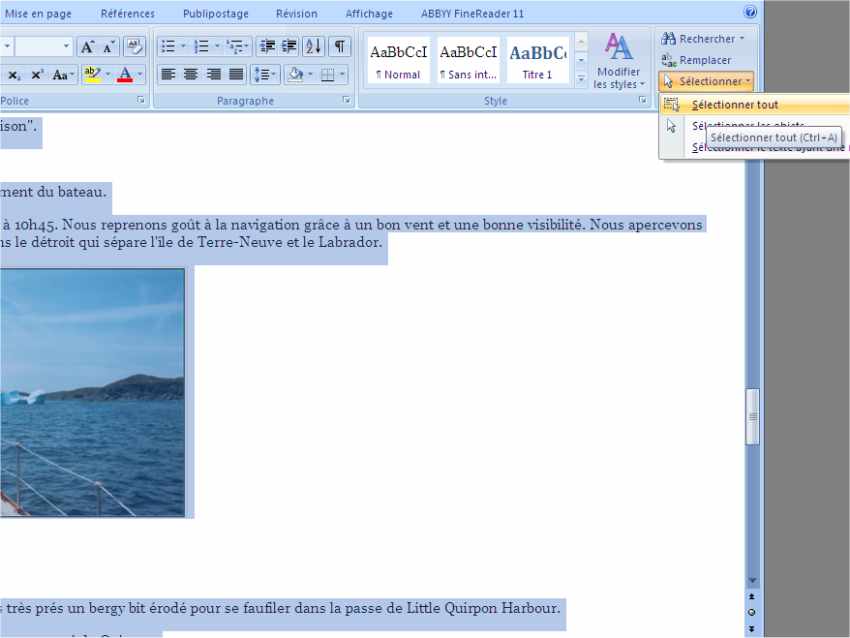The height and width of the screenshot is (638, 850).
Task: Expand the numbering style dropdown arrow
Action: tap(217, 47)
